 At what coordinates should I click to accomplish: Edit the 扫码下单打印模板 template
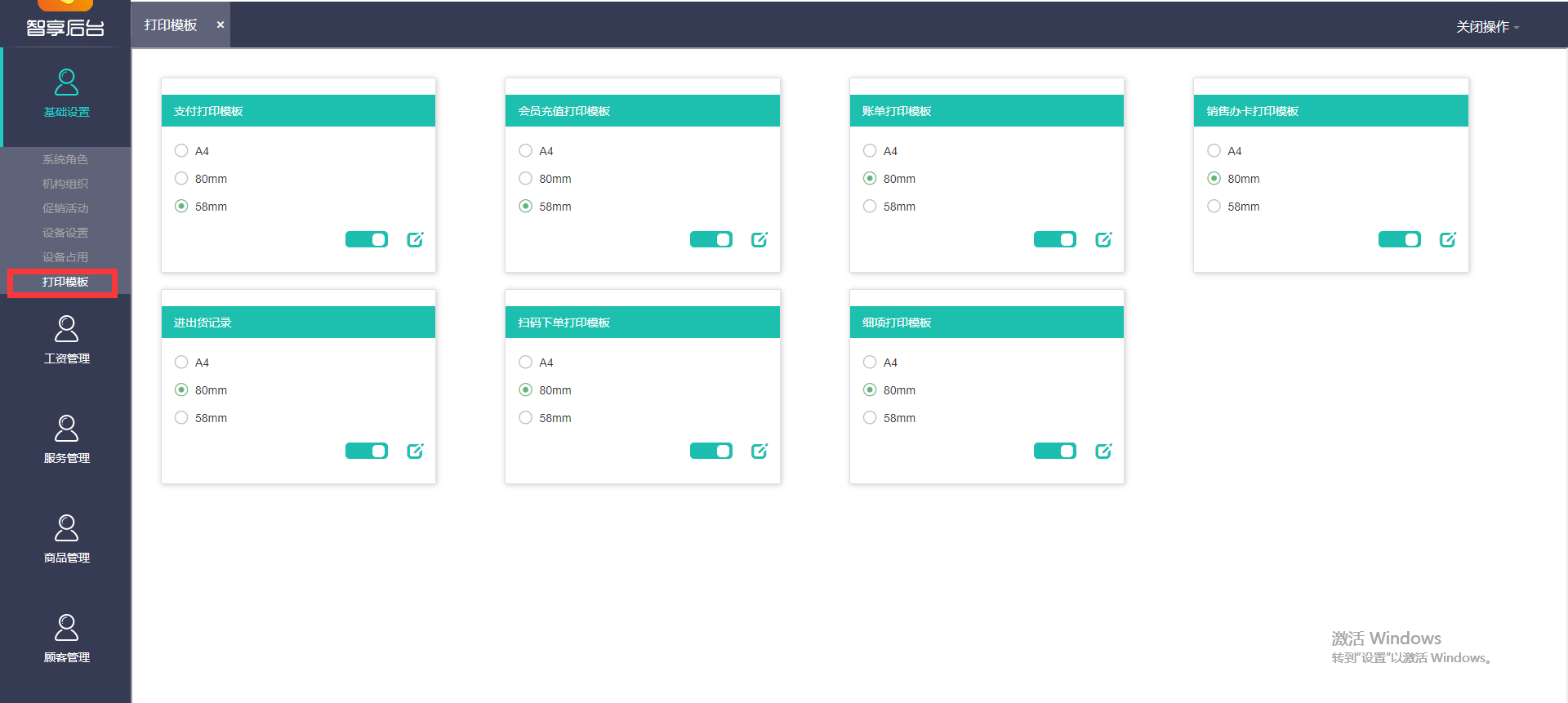tap(759, 451)
